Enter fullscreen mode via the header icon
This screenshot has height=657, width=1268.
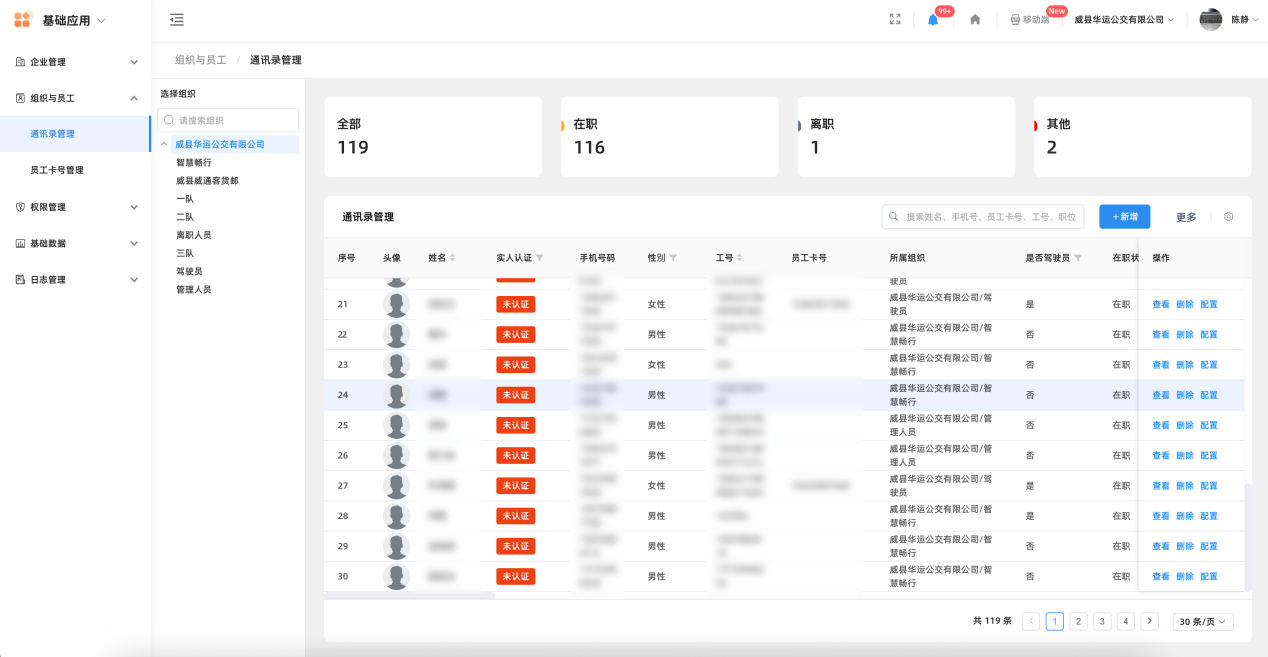pyautogui.click(x=895, y=20)
